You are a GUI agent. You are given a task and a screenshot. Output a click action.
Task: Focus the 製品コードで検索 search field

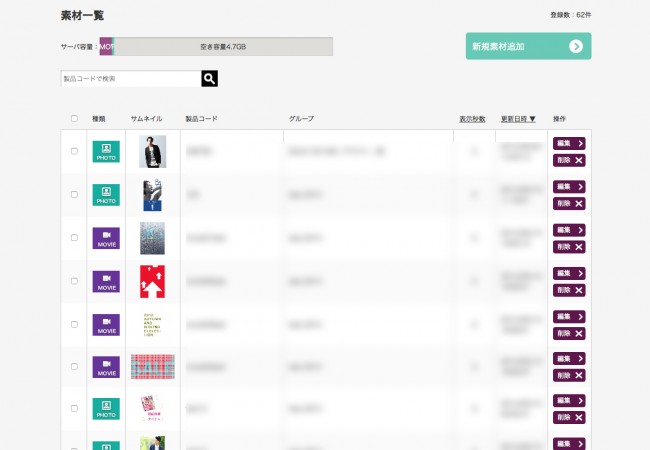point(130,79)
